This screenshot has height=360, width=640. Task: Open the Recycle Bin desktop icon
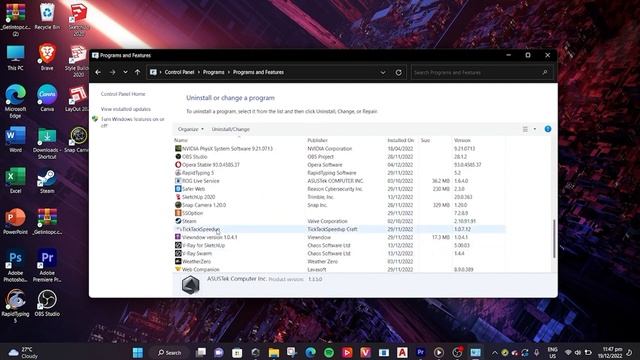pyautogui.click(x=47, y=16)
